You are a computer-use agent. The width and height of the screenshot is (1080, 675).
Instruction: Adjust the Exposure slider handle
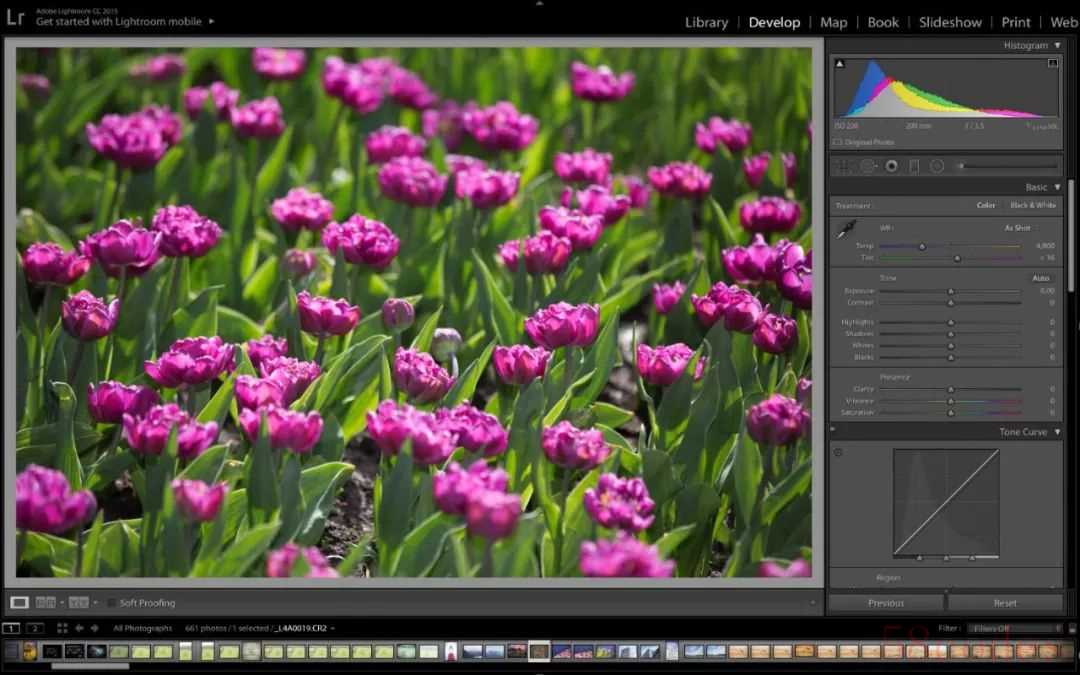coord(950,291)
